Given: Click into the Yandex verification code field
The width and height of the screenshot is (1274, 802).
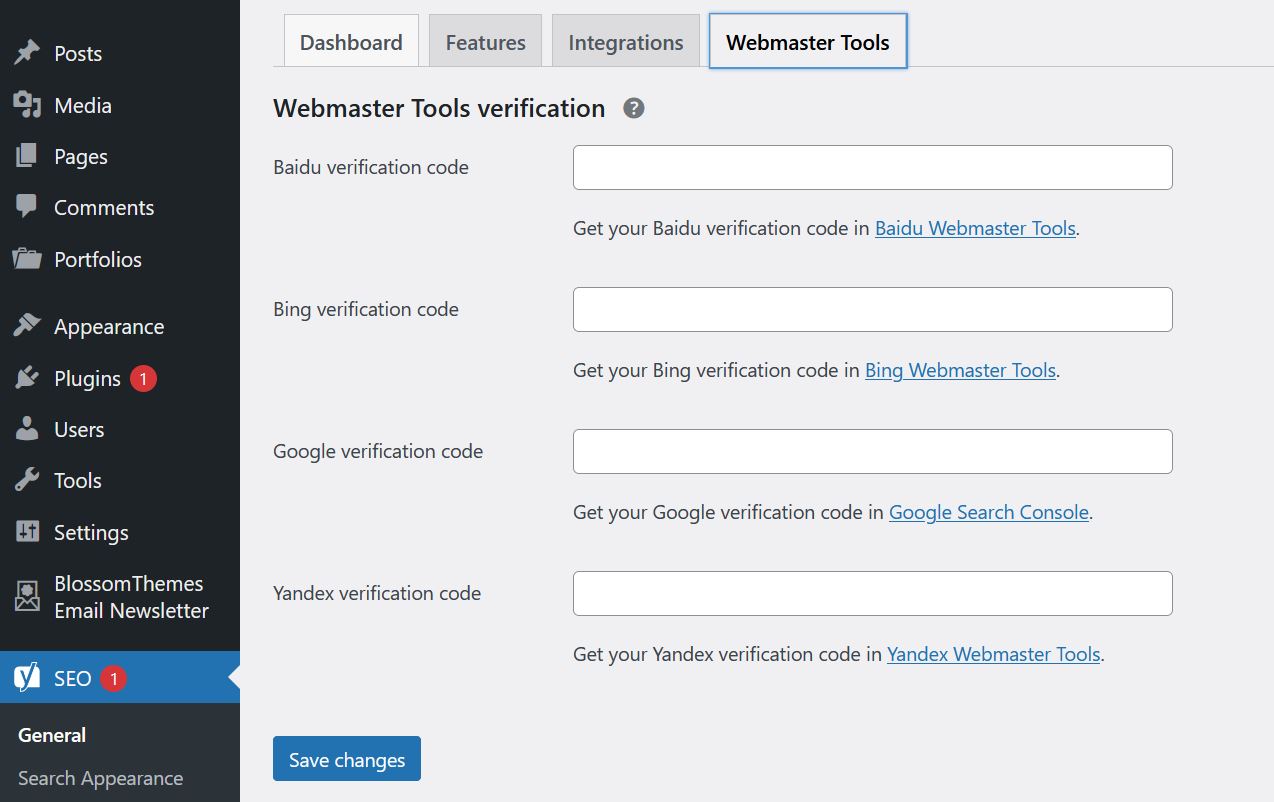Looking at the screenshot, I should click(x=872, y=594).
